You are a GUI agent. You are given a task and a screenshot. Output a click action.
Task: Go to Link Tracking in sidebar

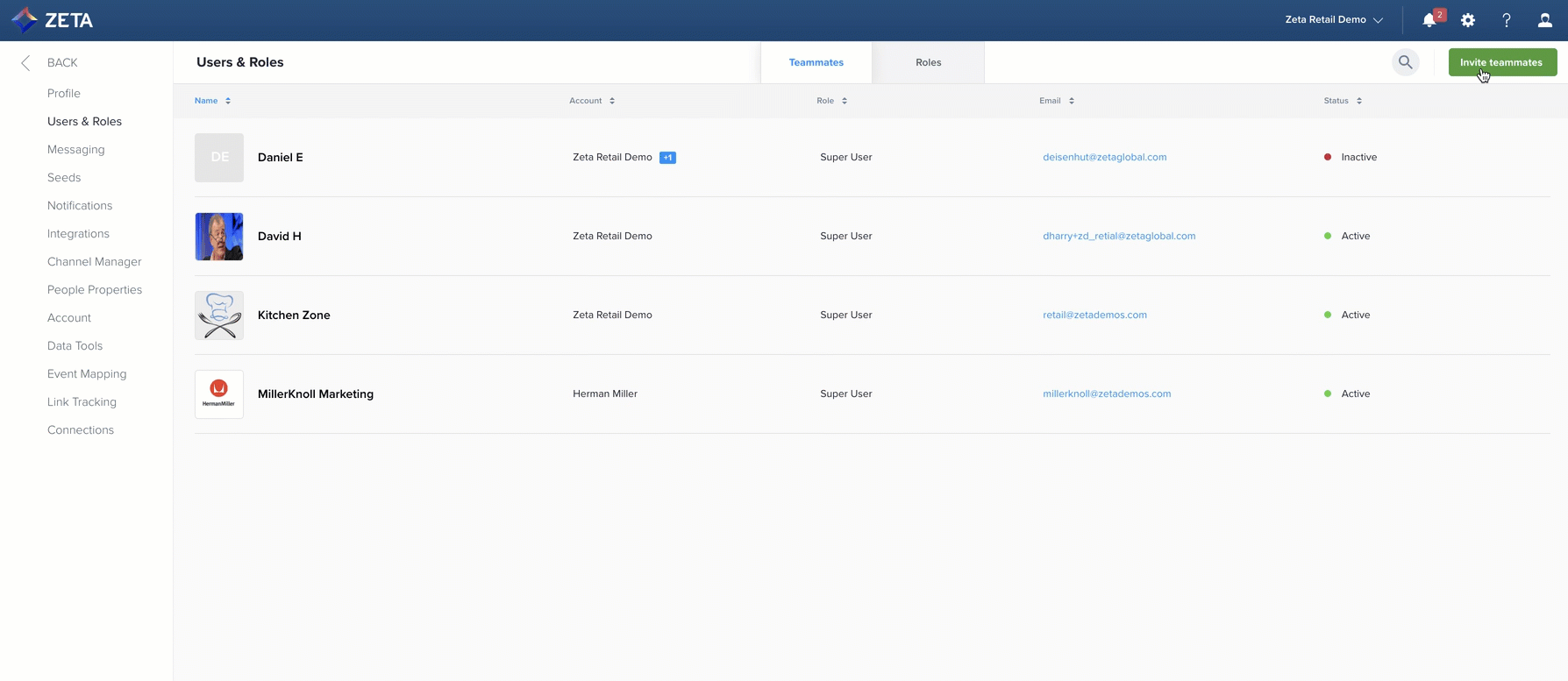(x=82, y=401)
